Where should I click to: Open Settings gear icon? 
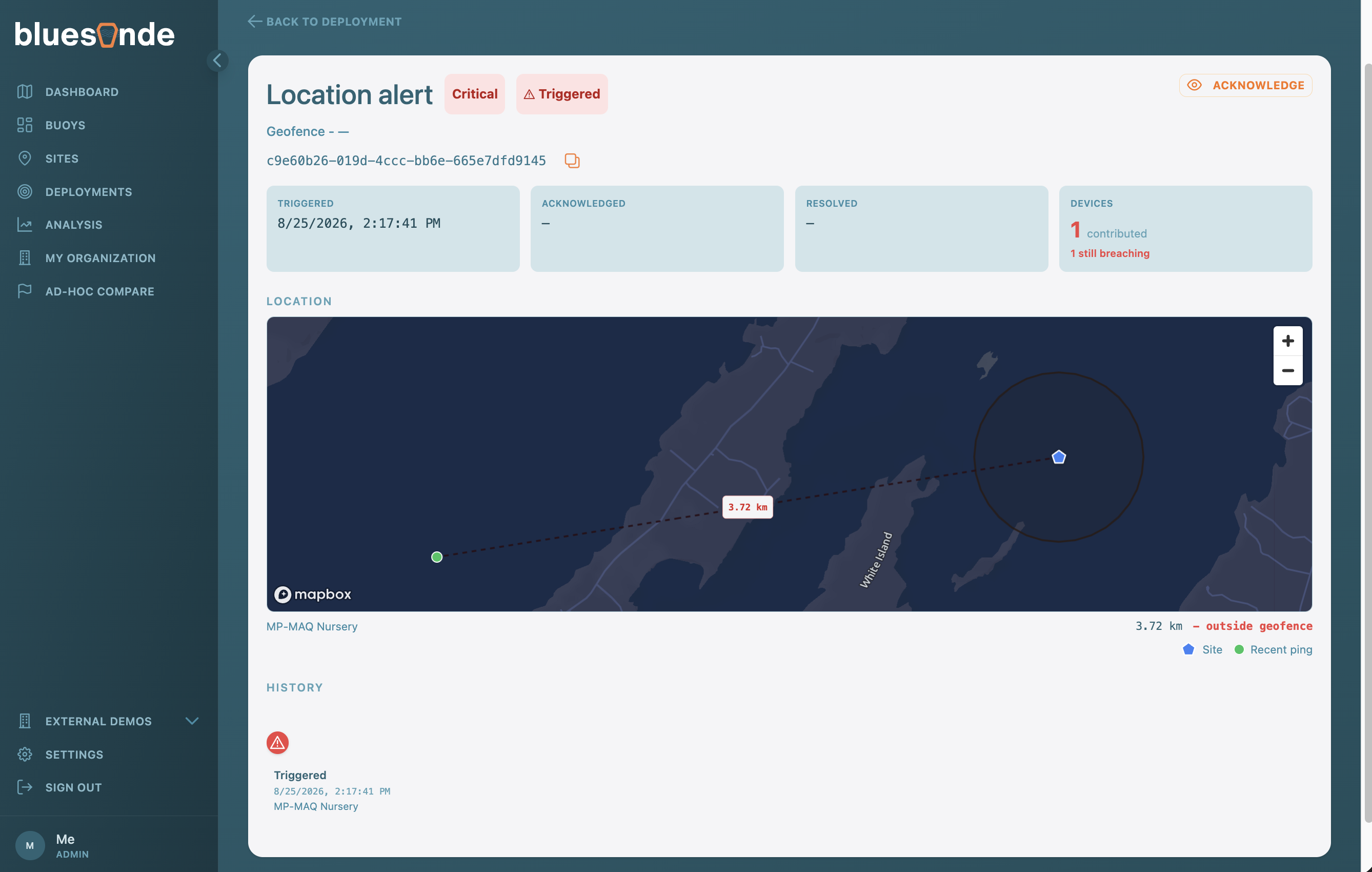pos(25,754)
